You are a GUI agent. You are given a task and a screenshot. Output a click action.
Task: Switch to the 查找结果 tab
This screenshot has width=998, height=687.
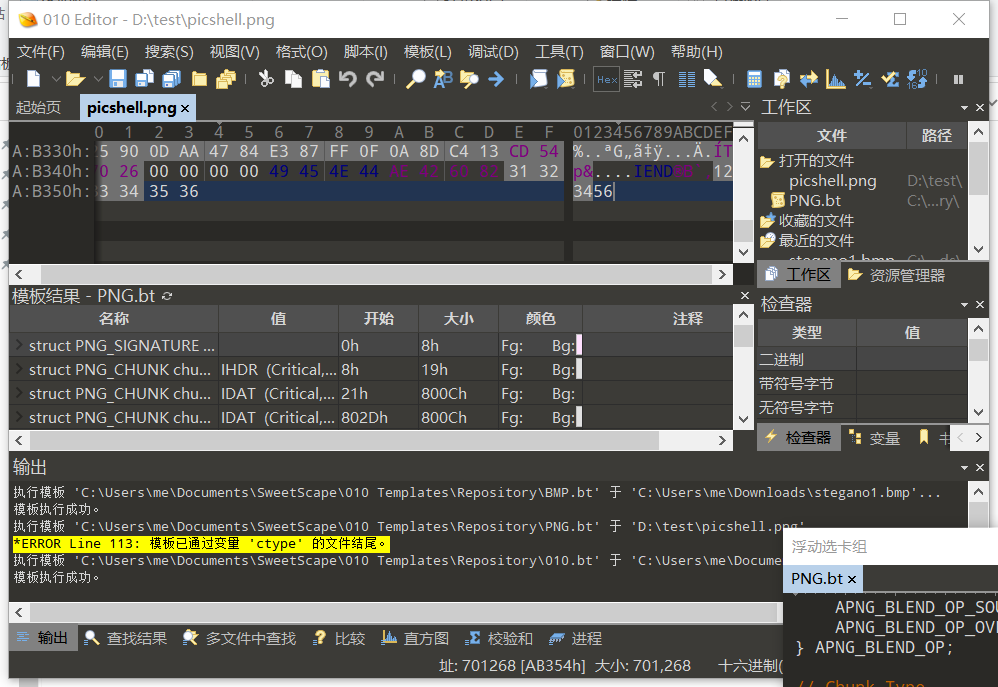click(x=126, y=639)
